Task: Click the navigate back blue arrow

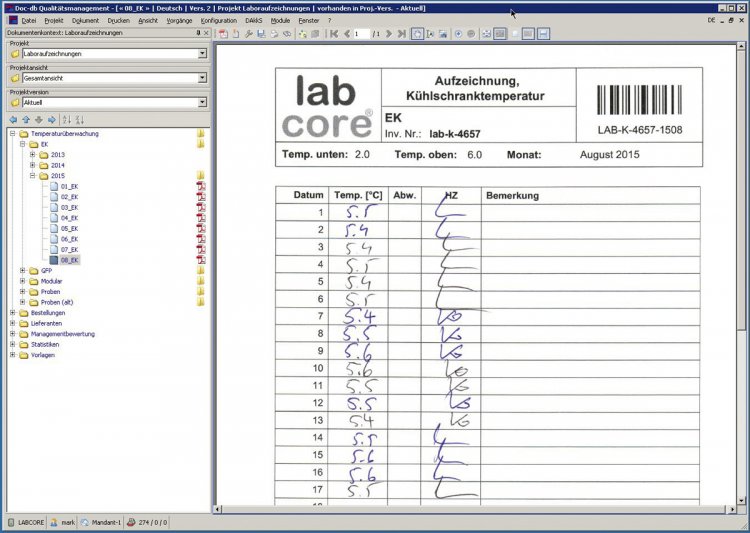Action: click(x=13, y=120)
